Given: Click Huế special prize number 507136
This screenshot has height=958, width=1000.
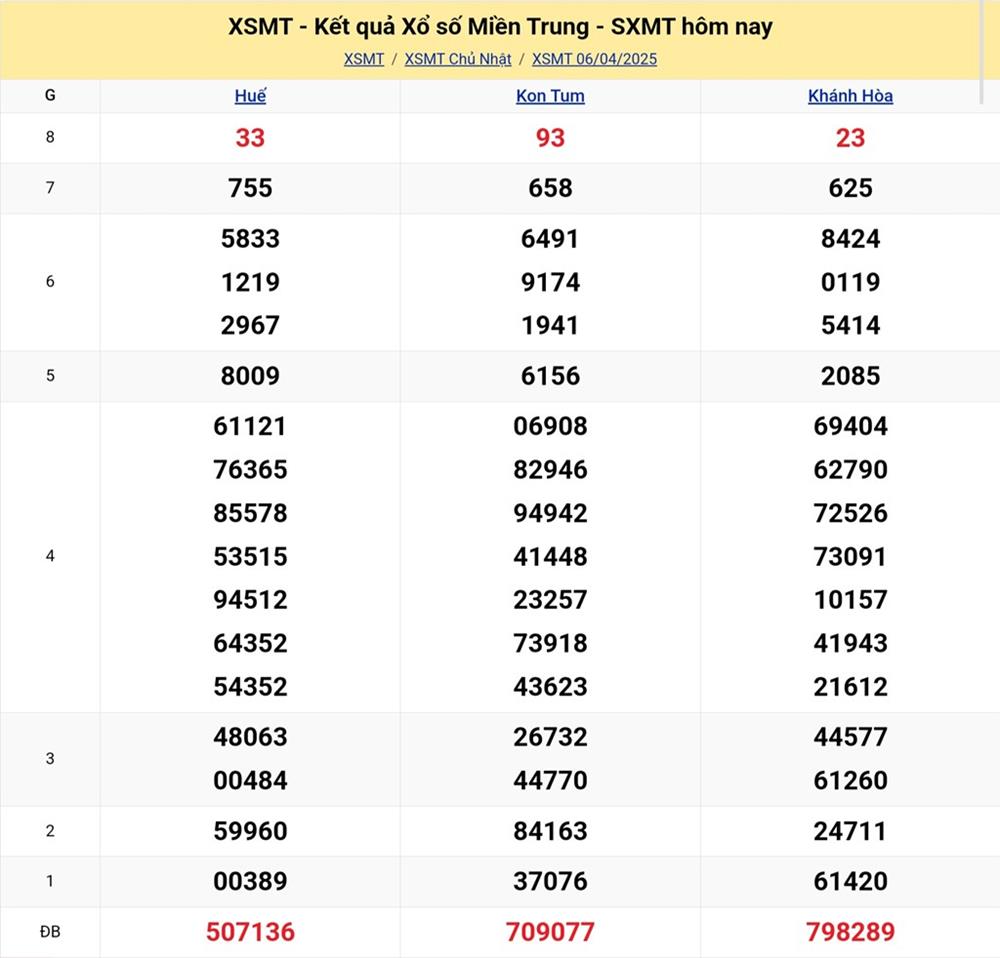Looking at the screenshot, I should click(x=250, y=932).
